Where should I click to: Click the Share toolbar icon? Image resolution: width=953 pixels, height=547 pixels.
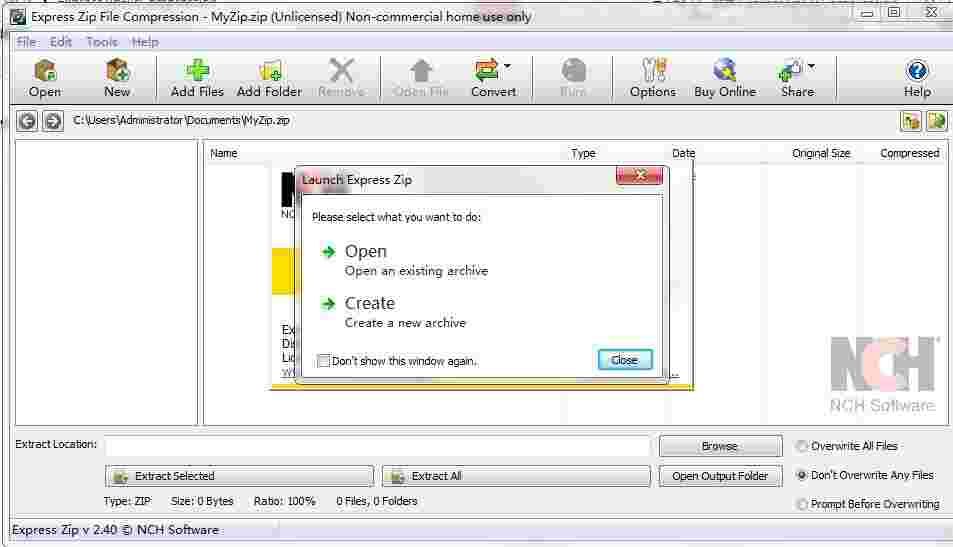click(791, 71)
